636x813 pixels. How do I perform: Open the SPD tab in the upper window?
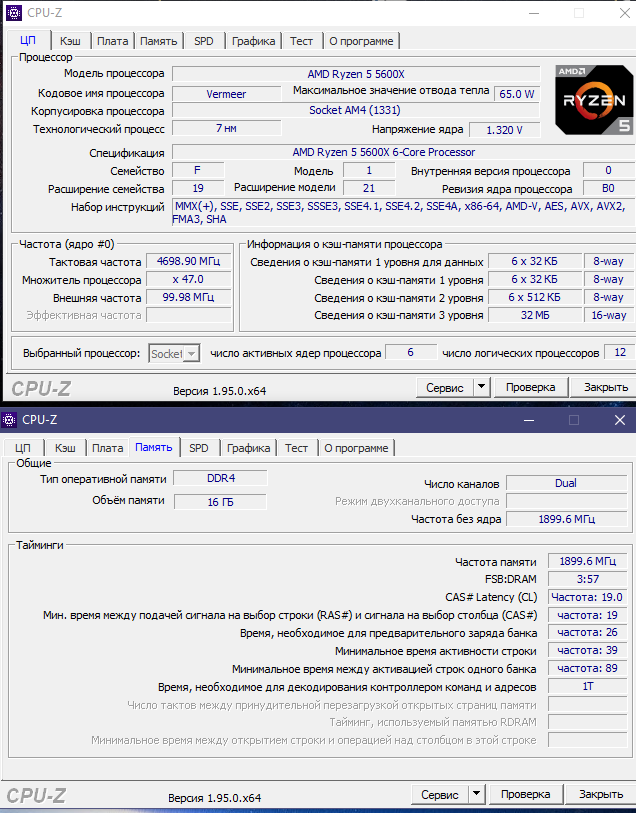coord(204,41)
